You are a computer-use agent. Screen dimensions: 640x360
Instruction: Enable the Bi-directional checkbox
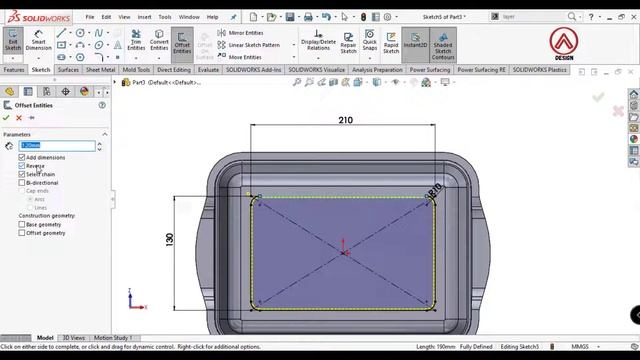pos(22,183)
